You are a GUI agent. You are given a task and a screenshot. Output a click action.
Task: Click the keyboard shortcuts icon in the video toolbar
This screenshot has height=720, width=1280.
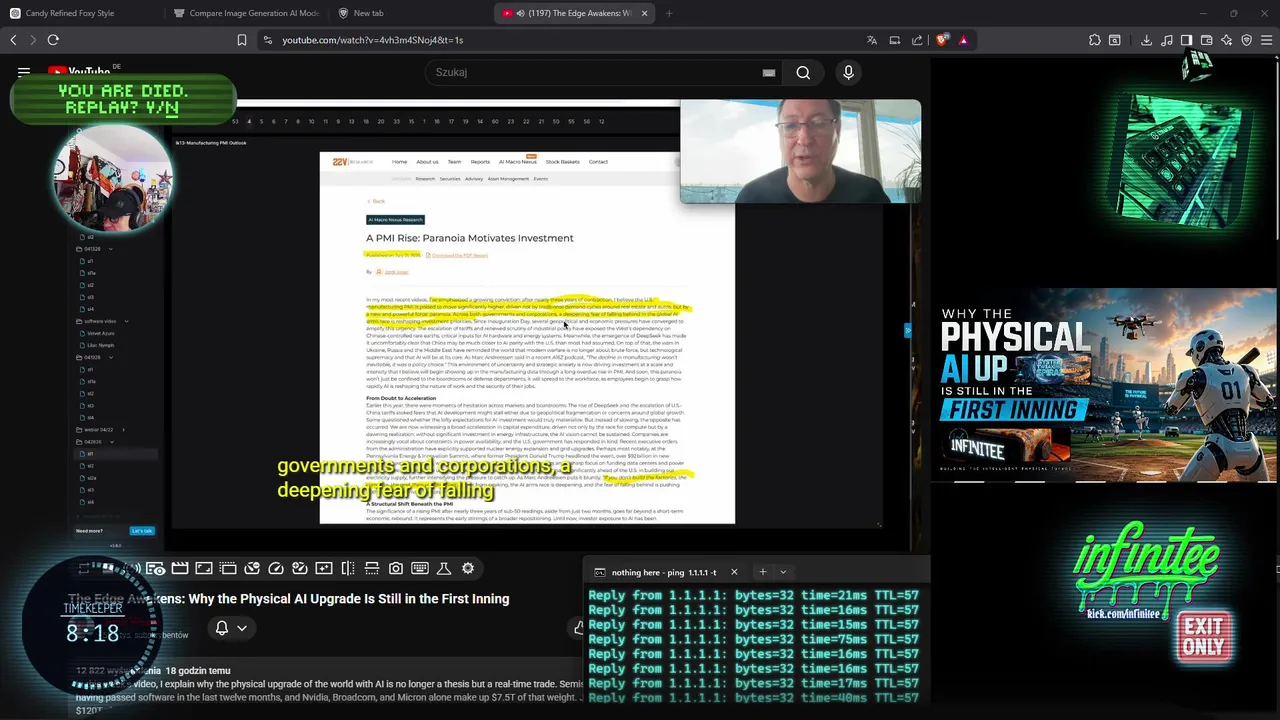pyautogui.click(x=420, y=568)
